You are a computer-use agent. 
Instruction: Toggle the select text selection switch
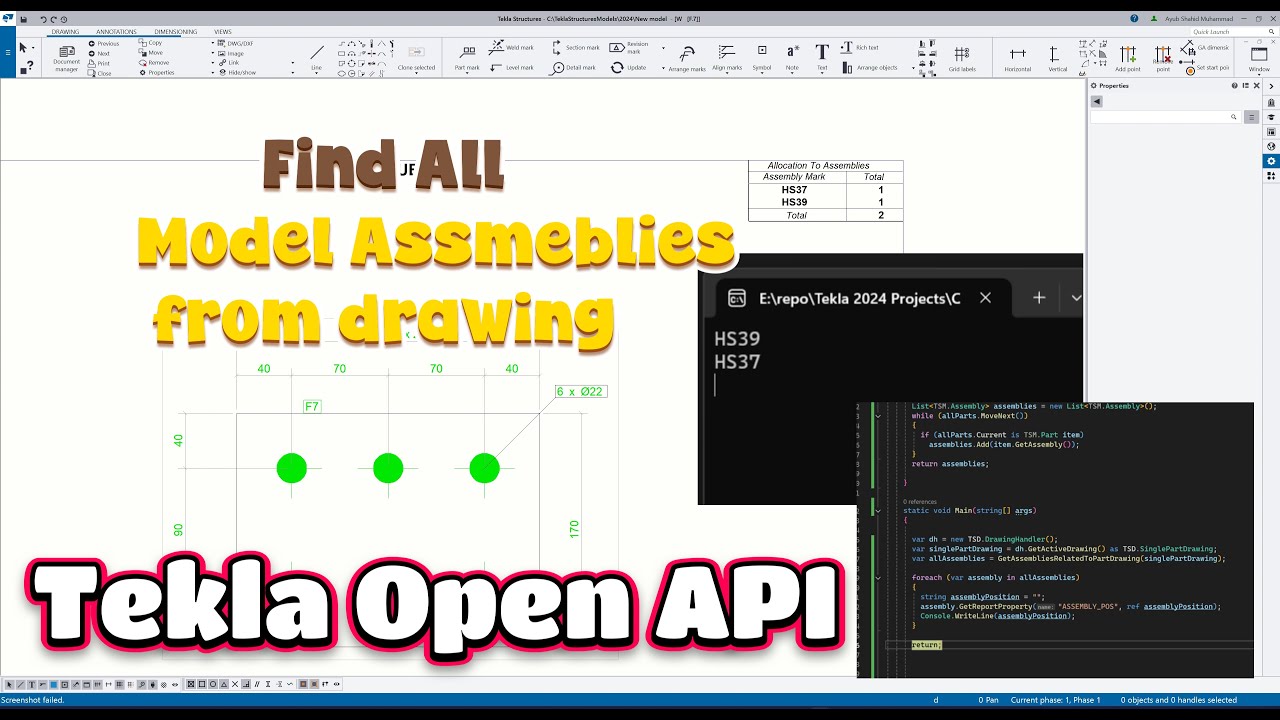pos(31,685)
